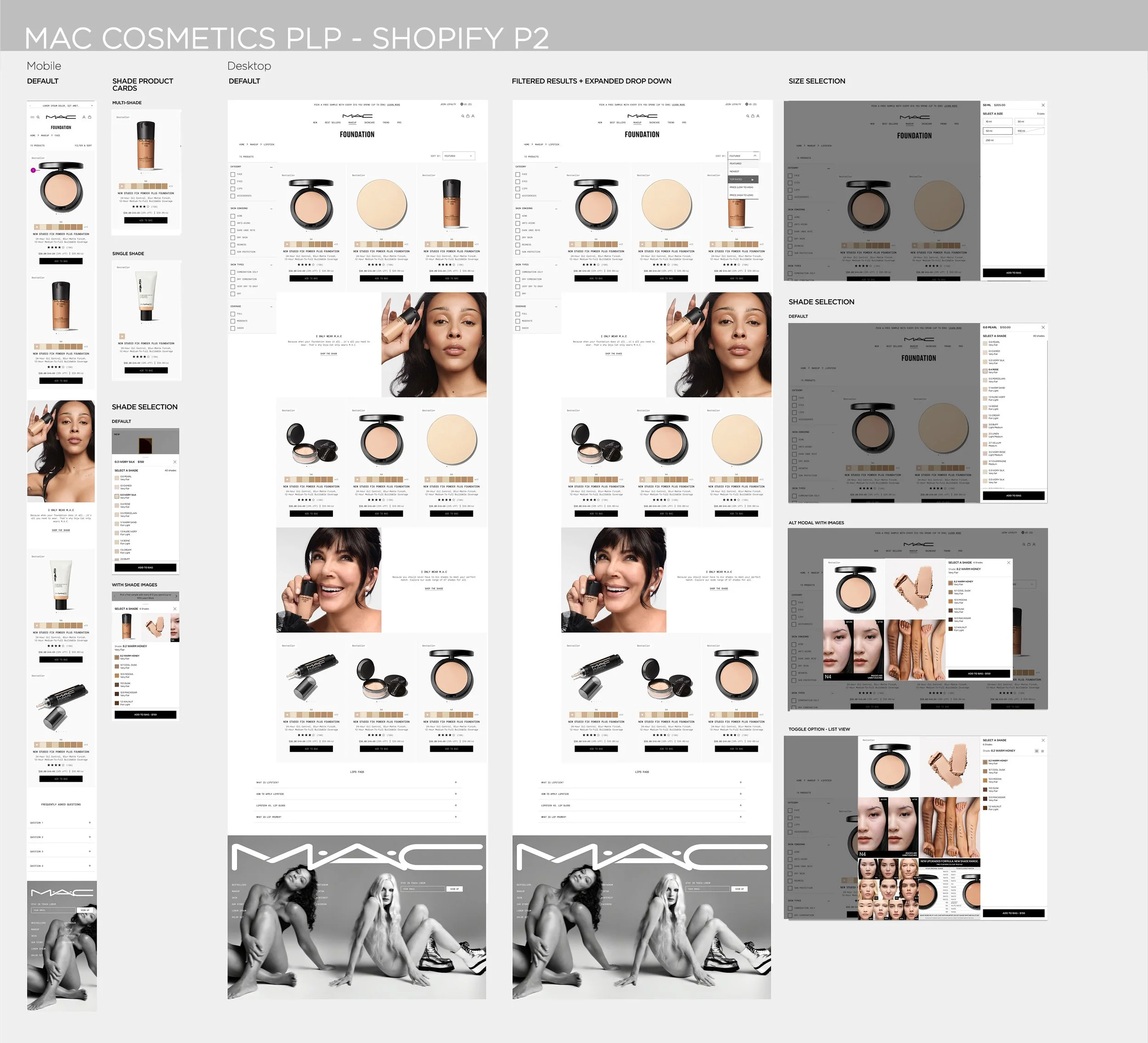Close the Select A Size modal with the X

[1043, 105]
